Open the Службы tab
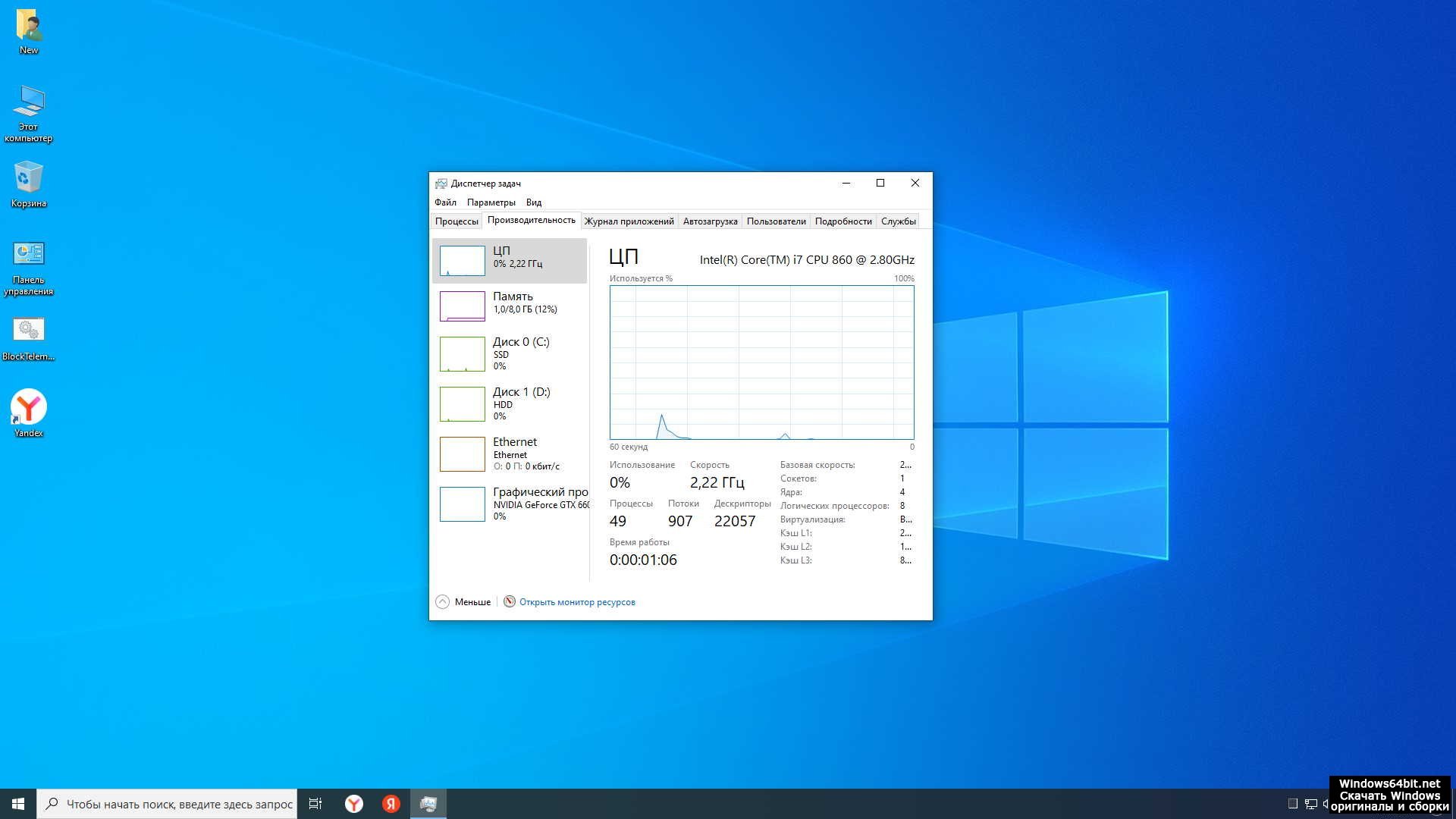1456x819 pixels. (898, 221)
